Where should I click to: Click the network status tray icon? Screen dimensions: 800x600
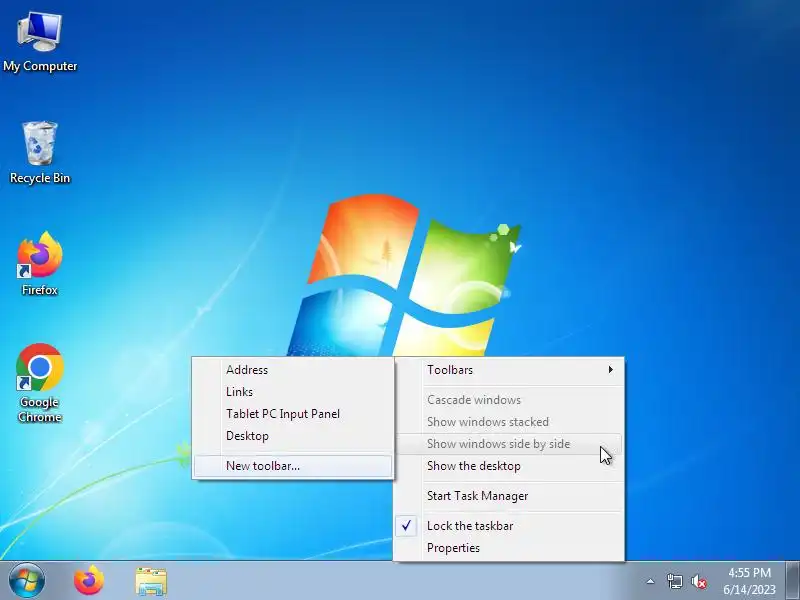point(674,581)
